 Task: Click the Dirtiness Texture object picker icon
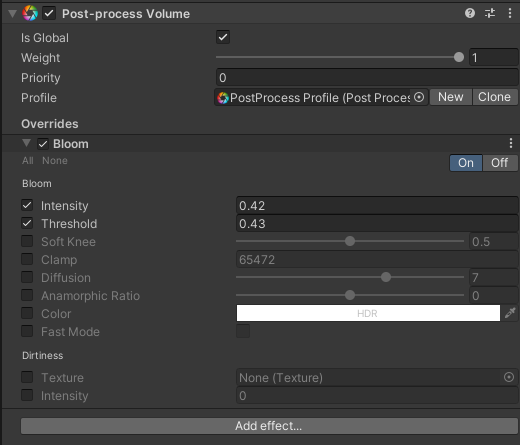coord(509,377)
